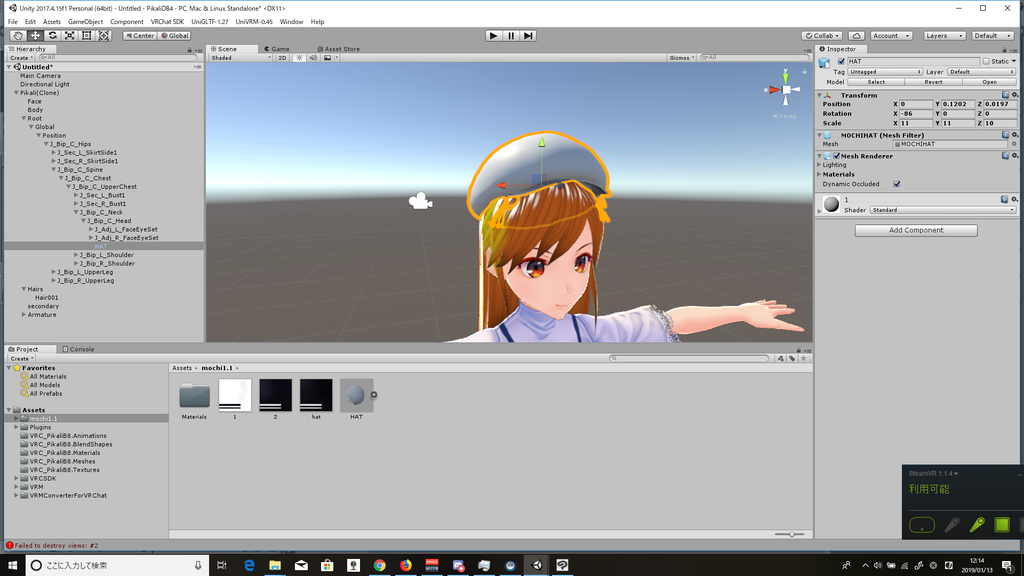1024x576 pixels.
Task: Open the Shader Standard dropdown
Action: tap(943, 210)
